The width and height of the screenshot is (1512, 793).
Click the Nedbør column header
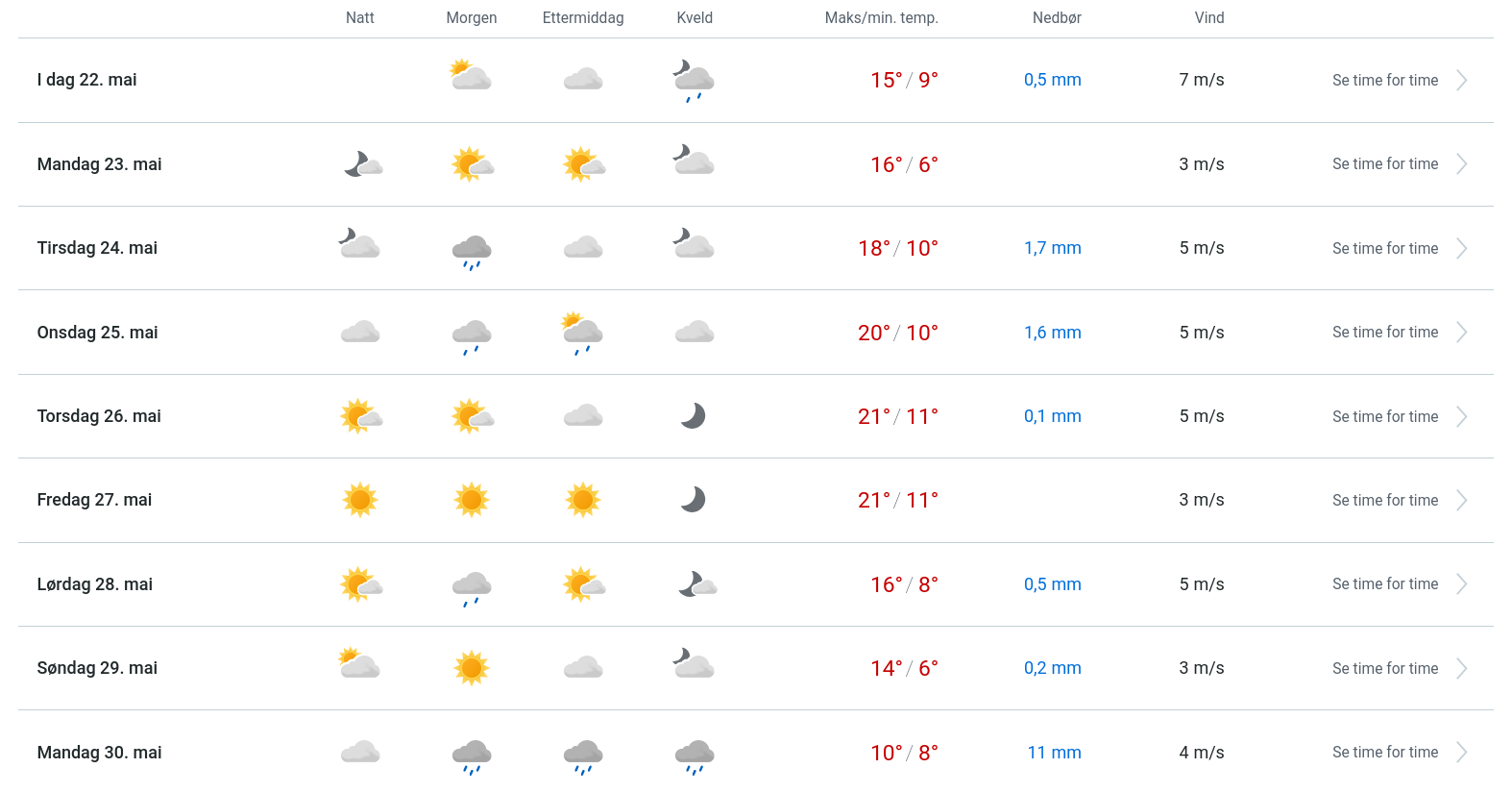(1057, 18)
